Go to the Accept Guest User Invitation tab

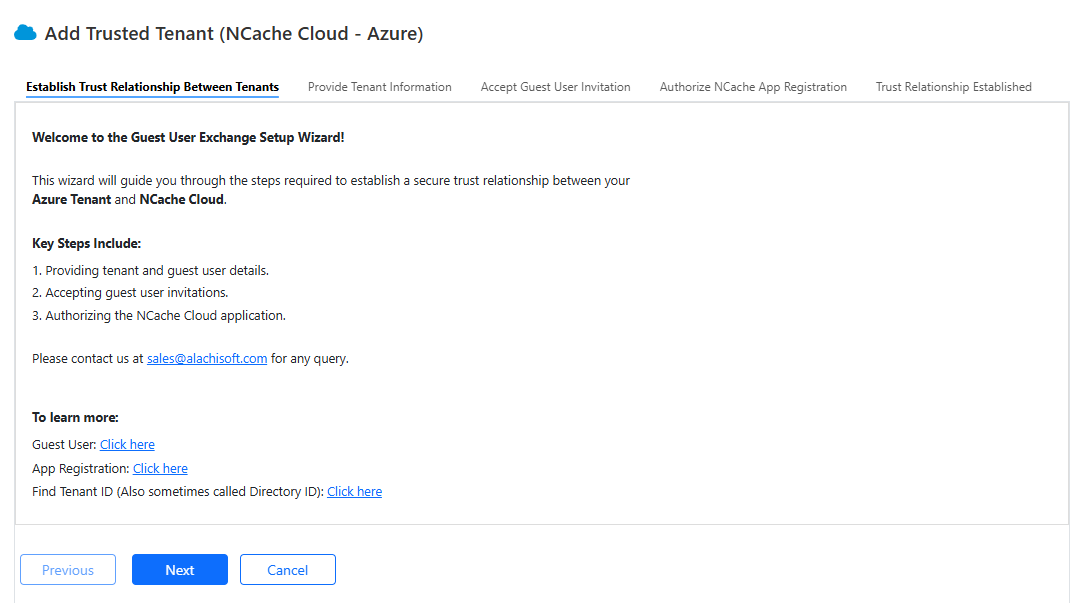coord(555,87)
